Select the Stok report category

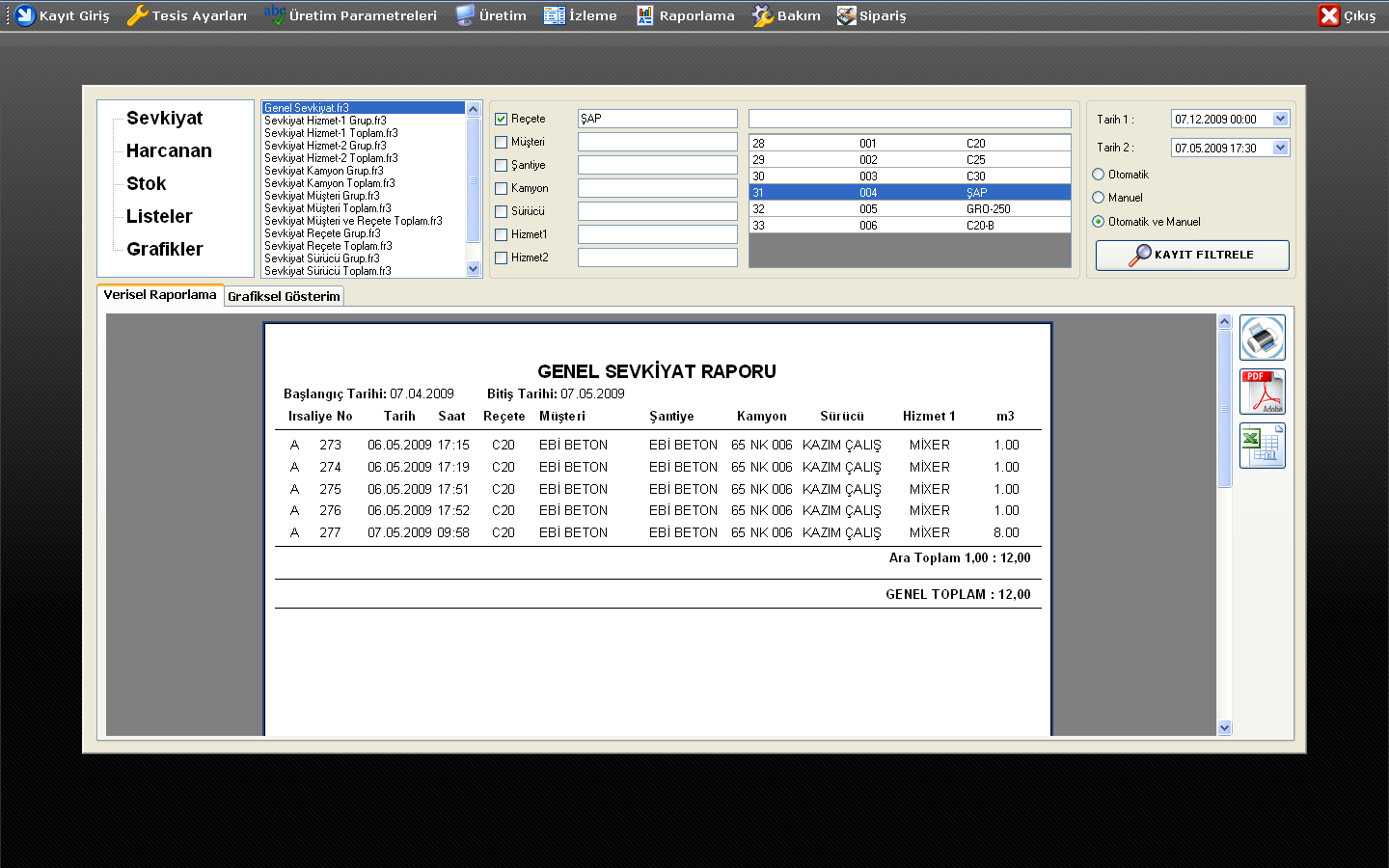[147, 184]
